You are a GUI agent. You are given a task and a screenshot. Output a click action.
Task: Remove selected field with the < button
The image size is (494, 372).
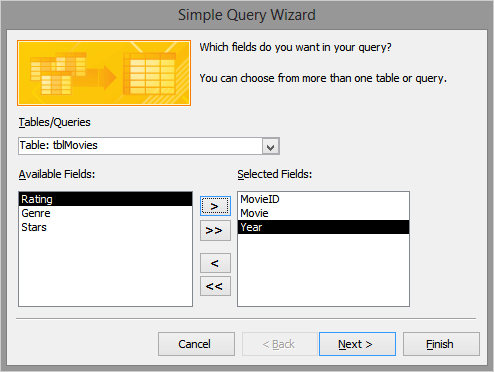pos(215,263)
